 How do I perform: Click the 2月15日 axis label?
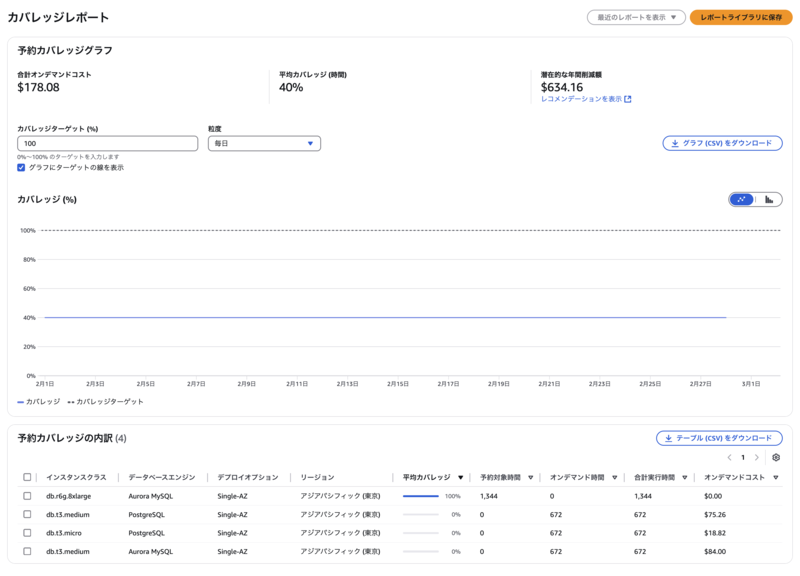pos(397,384)
